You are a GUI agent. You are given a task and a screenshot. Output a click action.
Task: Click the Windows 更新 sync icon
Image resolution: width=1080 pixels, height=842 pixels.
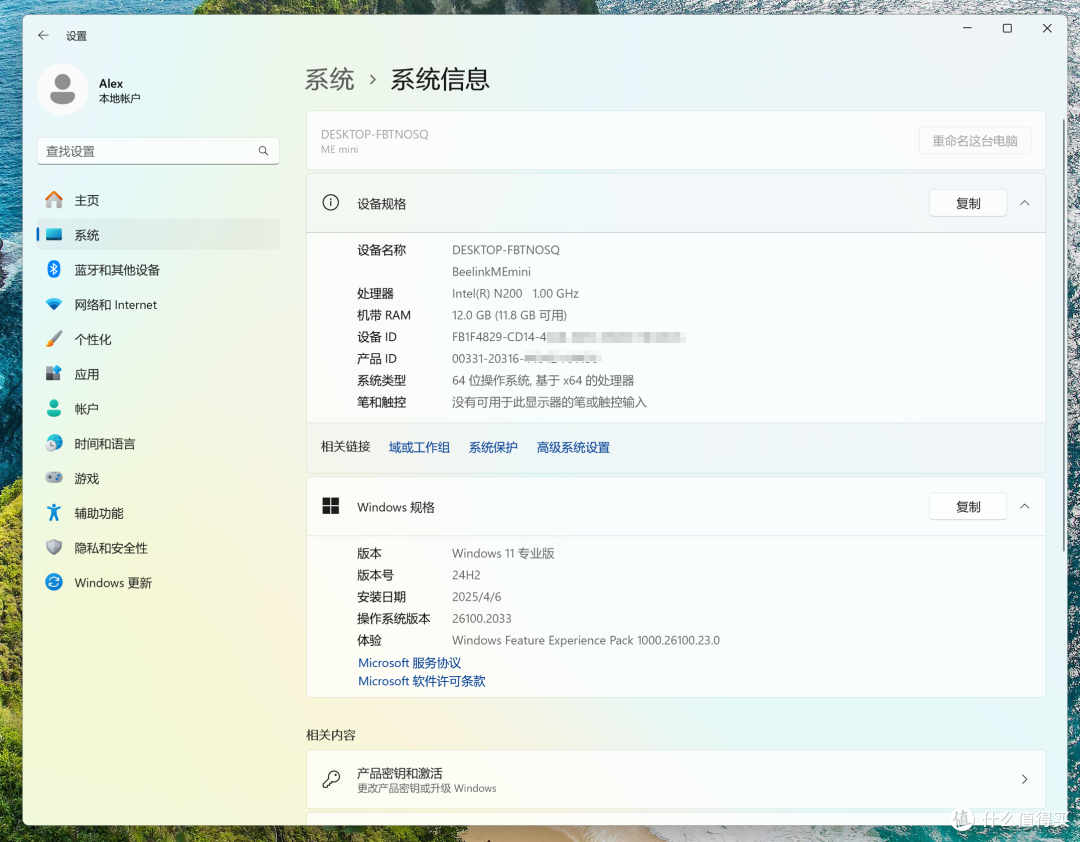(54, 582)
